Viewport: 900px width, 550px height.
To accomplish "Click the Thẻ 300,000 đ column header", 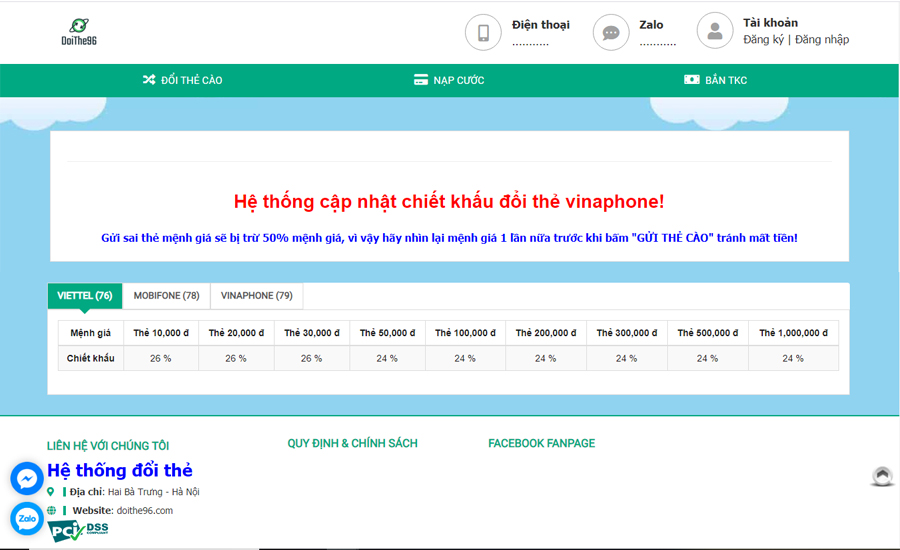I will [627, 333].
